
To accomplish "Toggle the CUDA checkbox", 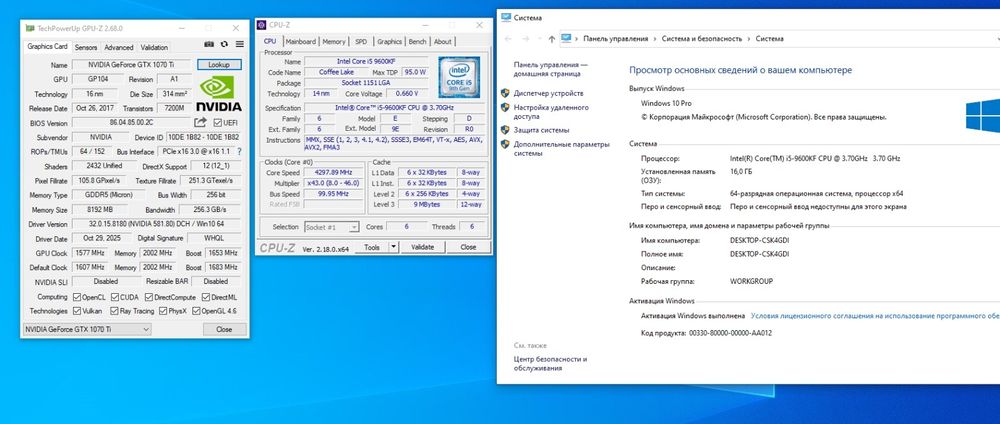I will pyautogui.click(x=115, y=297).
